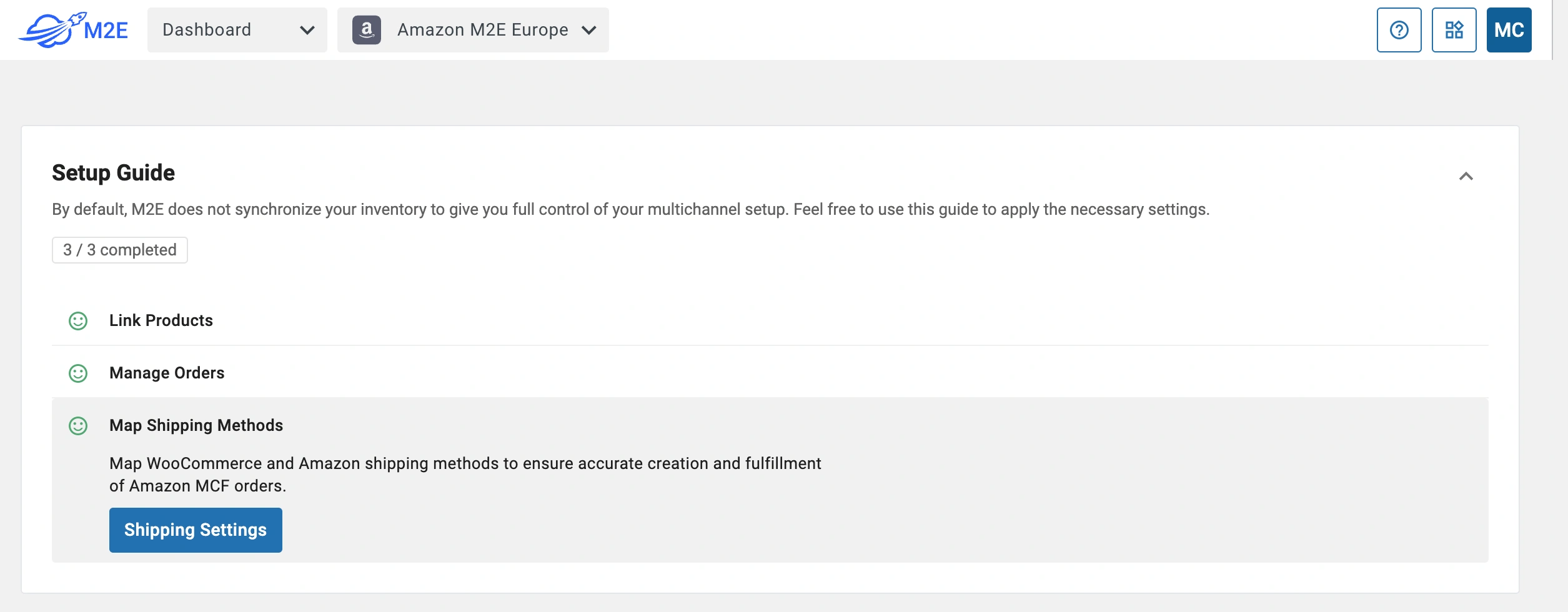1568x612 pixels.
Task: Open the Dashboard navigation dropdown
Action: [x=236, y=29]
